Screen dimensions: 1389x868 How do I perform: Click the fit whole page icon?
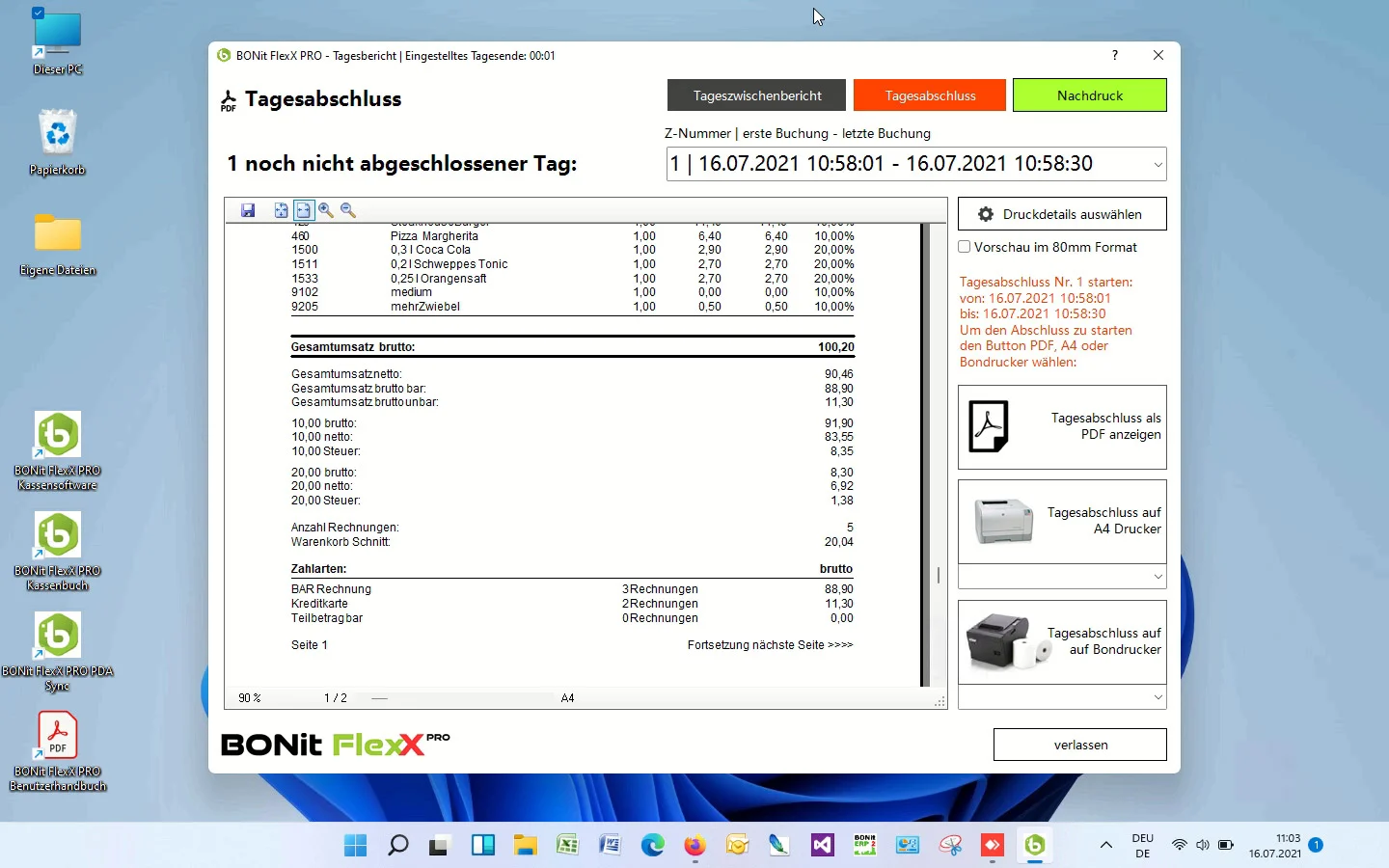281,210
